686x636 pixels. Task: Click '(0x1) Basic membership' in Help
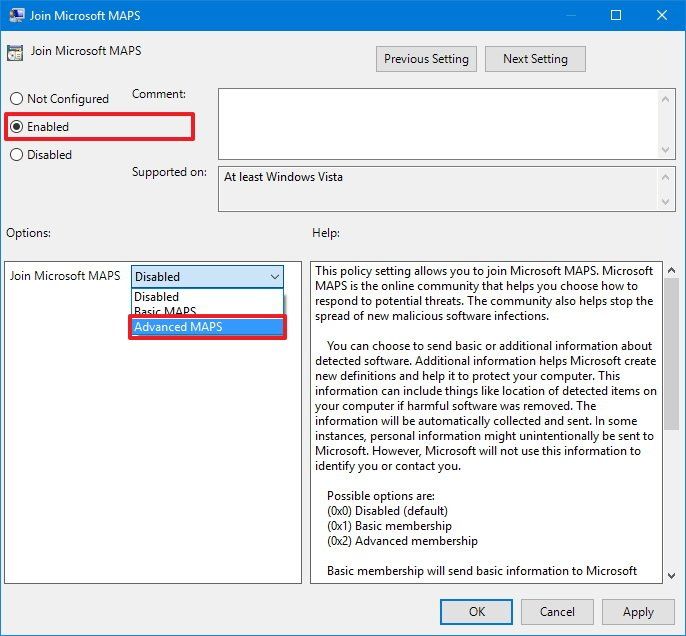pyautogui.click(x=389, y=526)
